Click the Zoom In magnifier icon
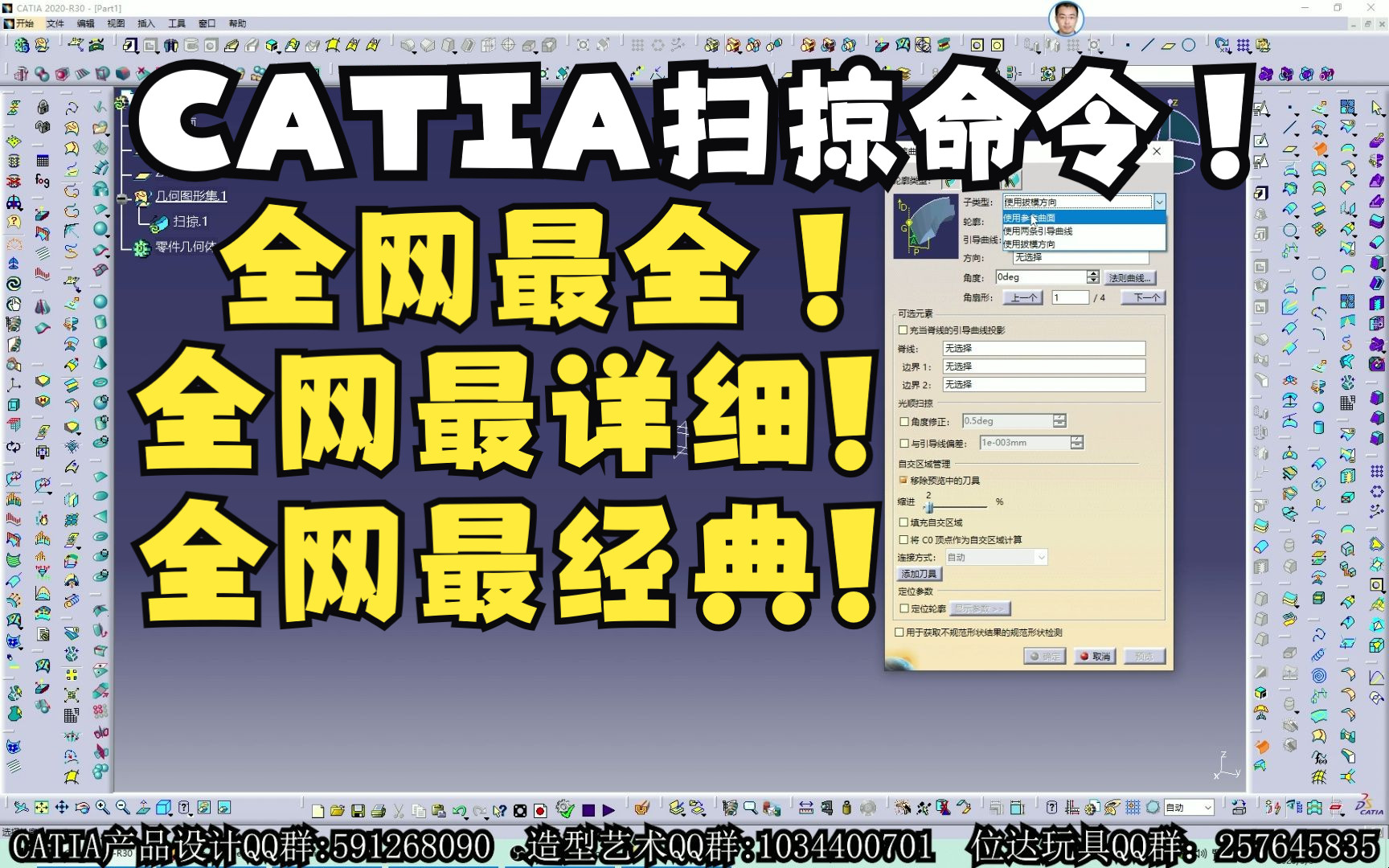Screen dimensions: 1389x868 (x=102, y=808)
